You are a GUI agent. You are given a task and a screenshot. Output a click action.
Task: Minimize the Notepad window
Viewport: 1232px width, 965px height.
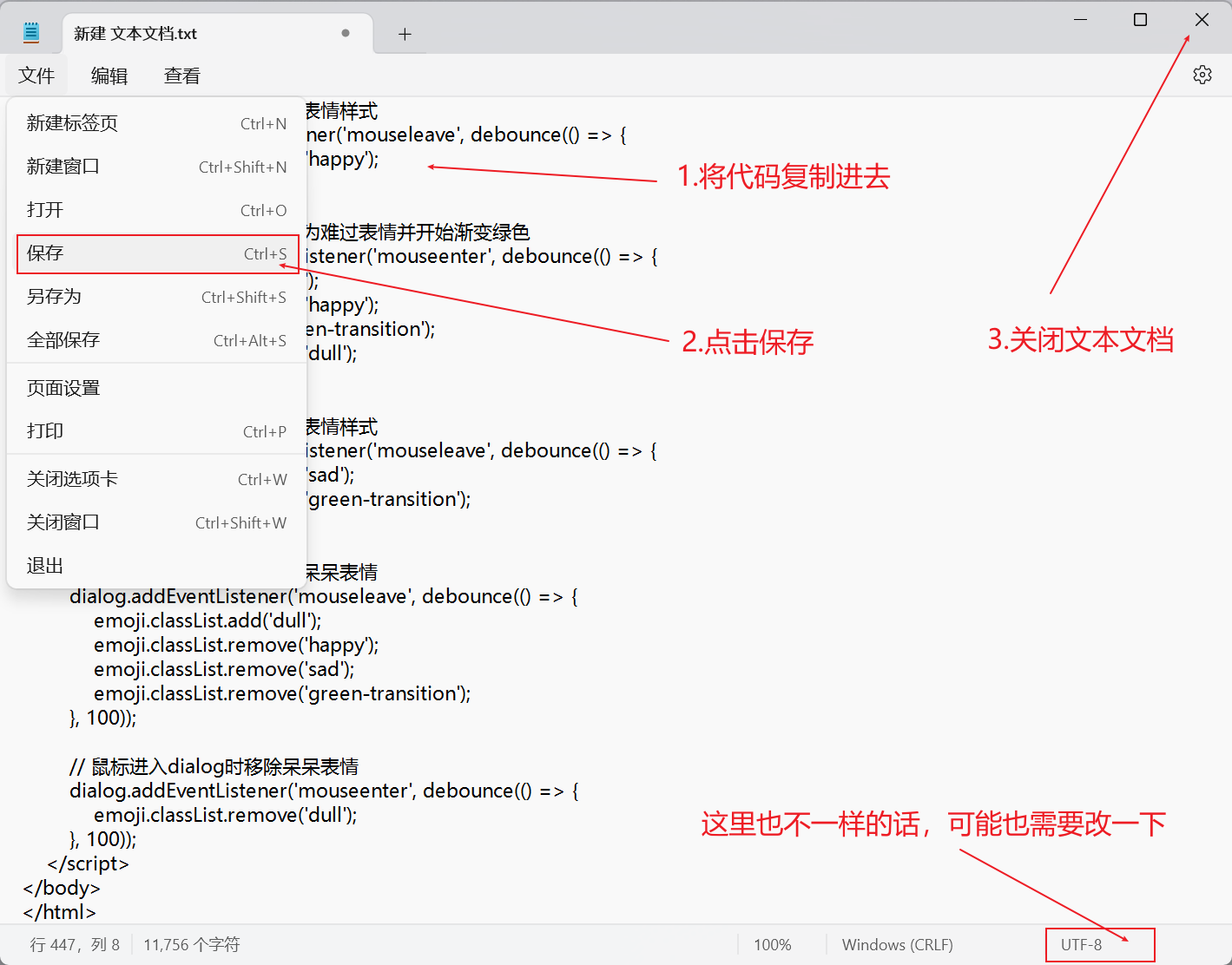[1081, 19]
